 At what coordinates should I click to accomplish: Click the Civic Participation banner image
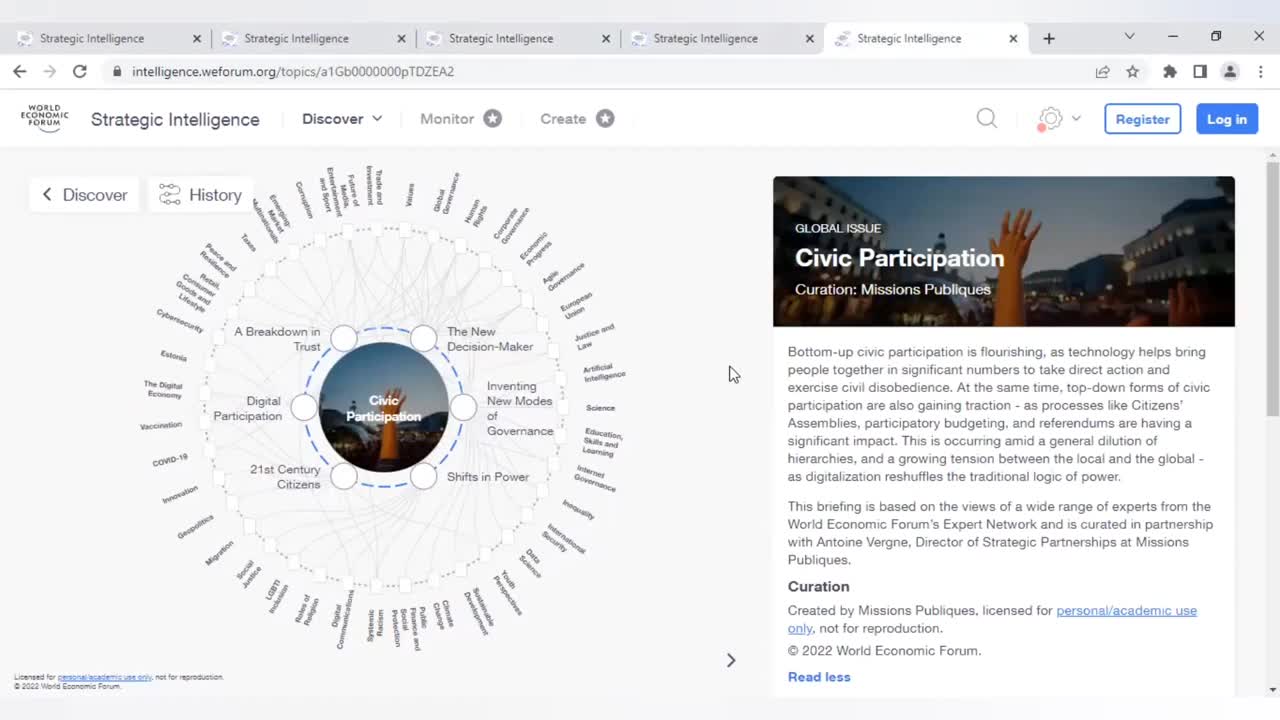(x=1003, y=251)
